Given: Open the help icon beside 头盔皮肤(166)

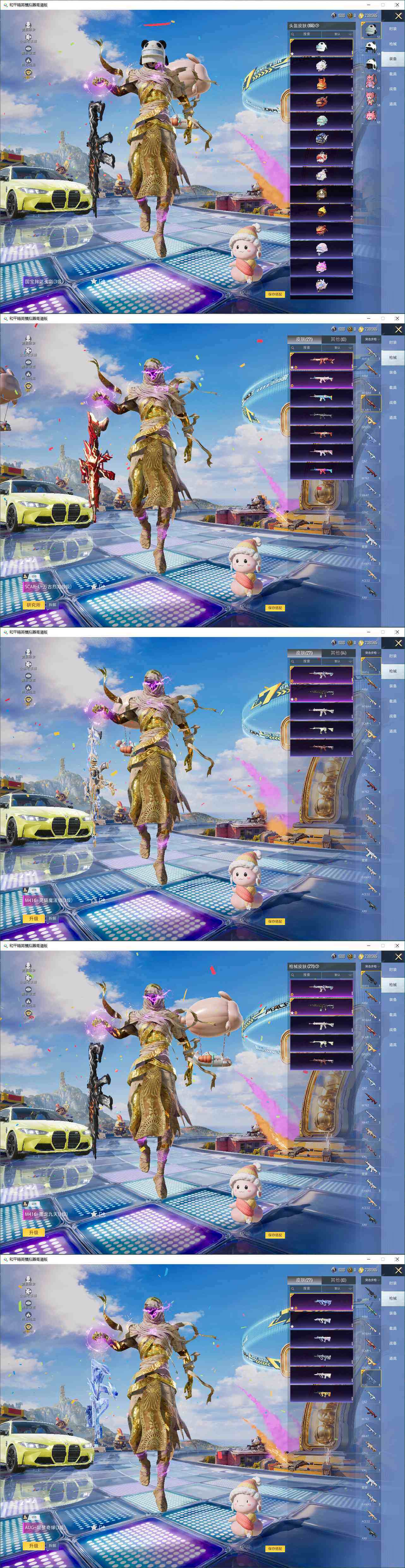Looking at the screenshot, I should point(317,26).
